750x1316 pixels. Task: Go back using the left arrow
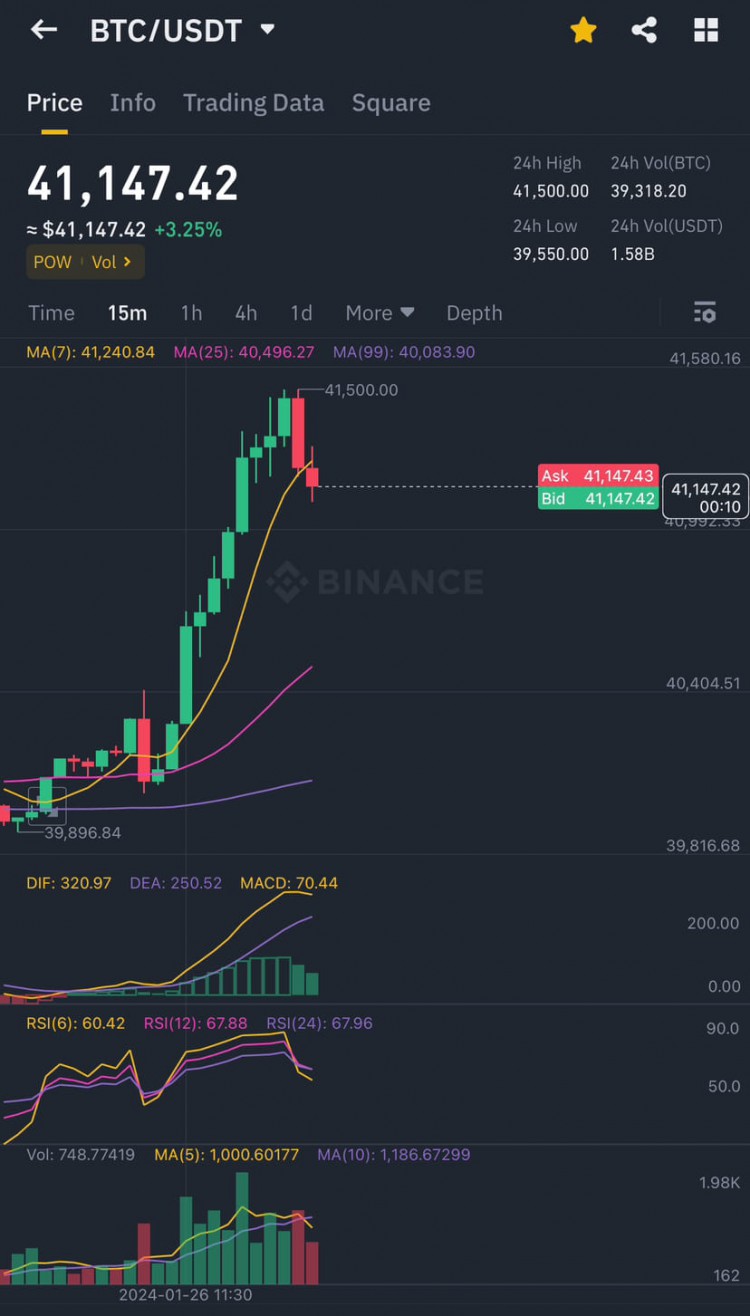pos(43,30)
